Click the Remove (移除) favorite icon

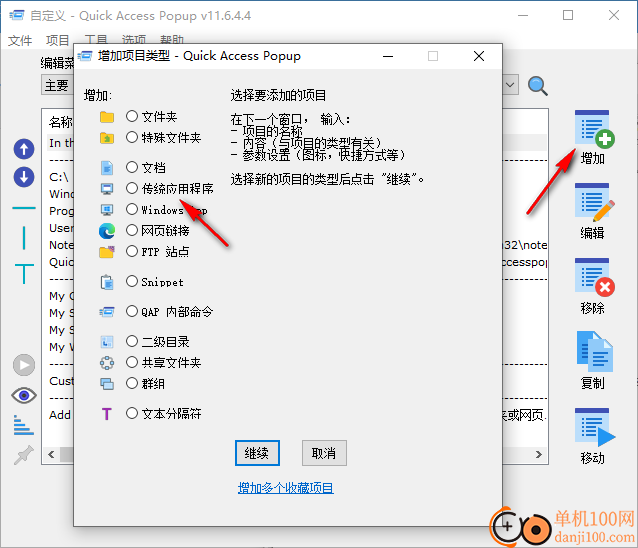pyautogui.click(x=594, y=277)
